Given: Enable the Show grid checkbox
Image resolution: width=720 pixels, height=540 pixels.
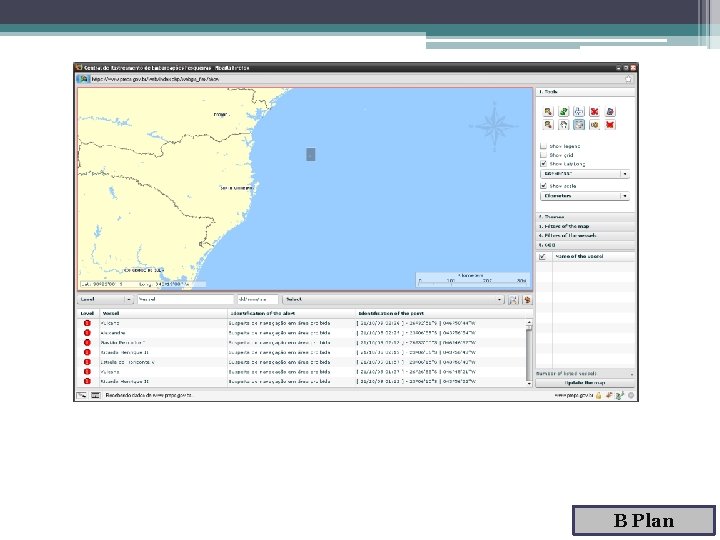Looking at the screenshot, I should [544, 155].
